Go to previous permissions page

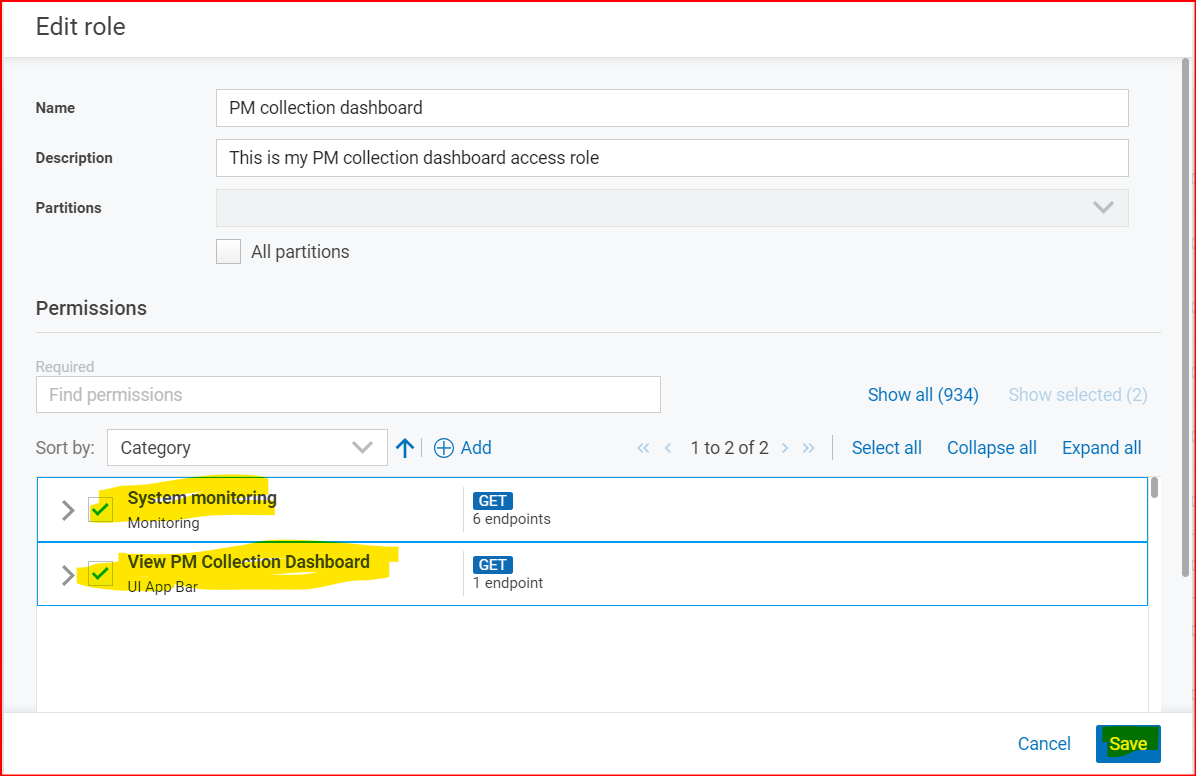(x=668, y=448)
